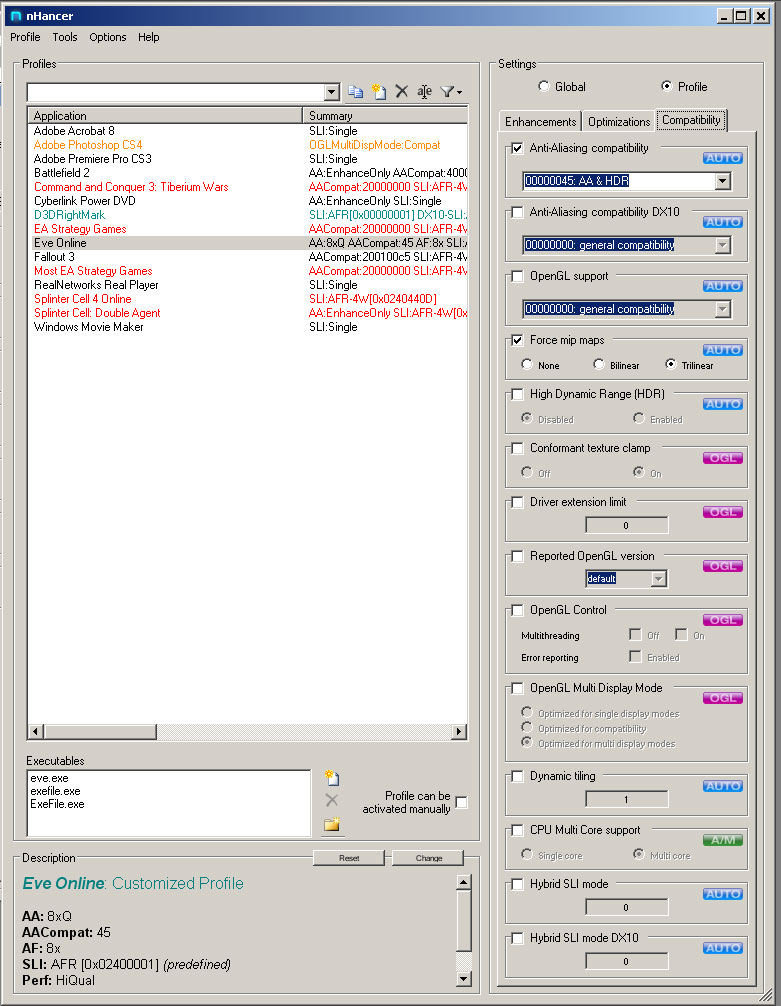
Task: Open the Options menu
Action: click(x=108, y=37)
